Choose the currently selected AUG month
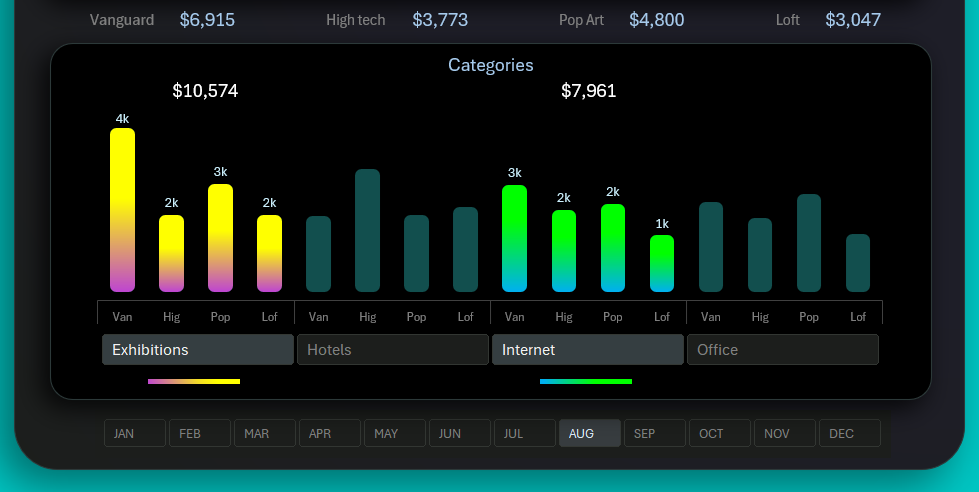 point(589,433)
